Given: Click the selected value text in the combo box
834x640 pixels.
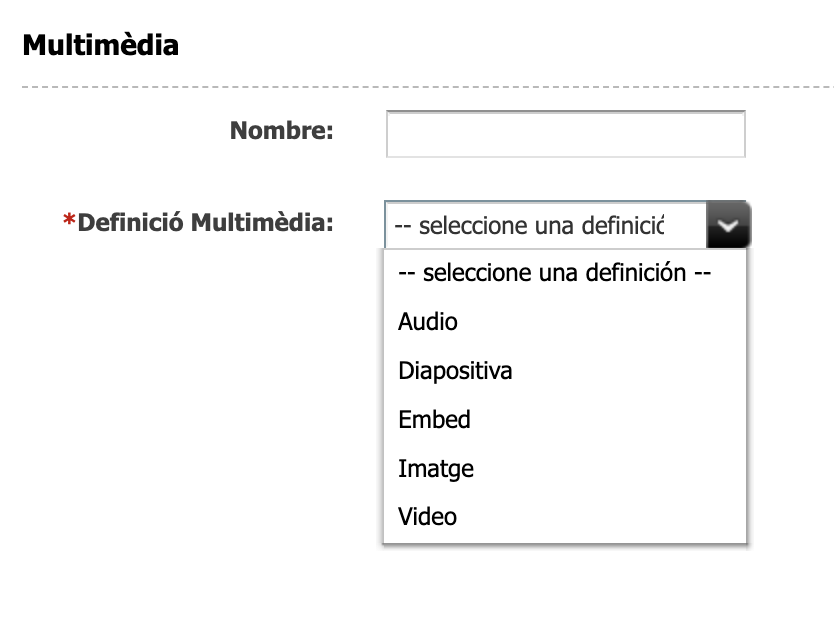Looking at the screenshot, I should (x=530, y=226).
